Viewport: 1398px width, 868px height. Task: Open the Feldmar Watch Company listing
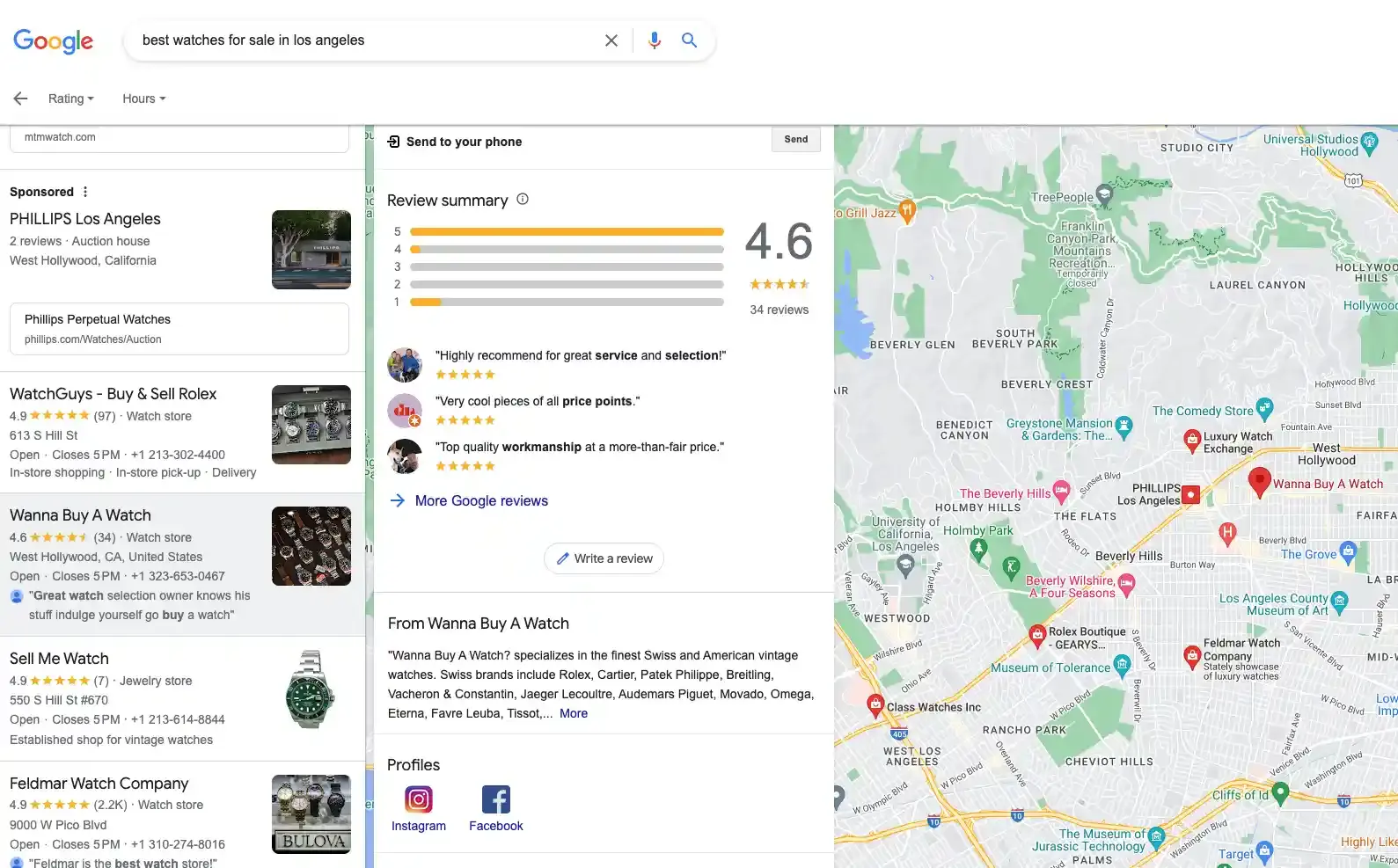tap(99, 784)
